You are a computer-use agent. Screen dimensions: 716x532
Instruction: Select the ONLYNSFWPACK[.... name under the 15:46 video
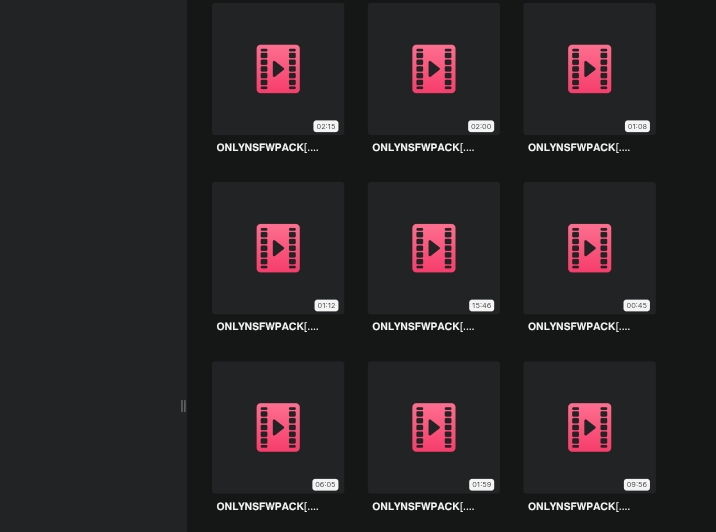click(423, 327)
